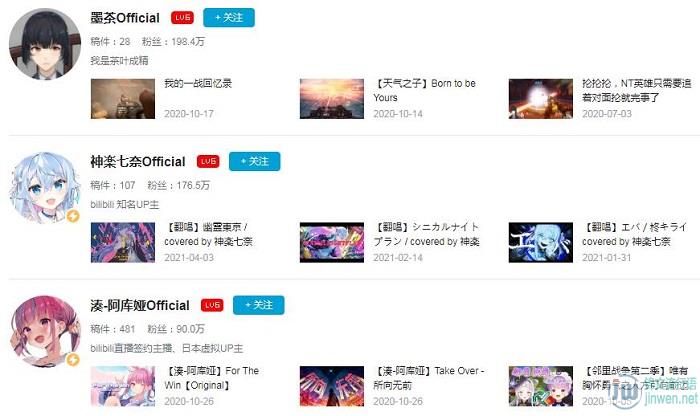Image resolution: width=700 pixels, height=416 pixels.
Task: Open 墨茶Official username link
Action: (125, 18)
